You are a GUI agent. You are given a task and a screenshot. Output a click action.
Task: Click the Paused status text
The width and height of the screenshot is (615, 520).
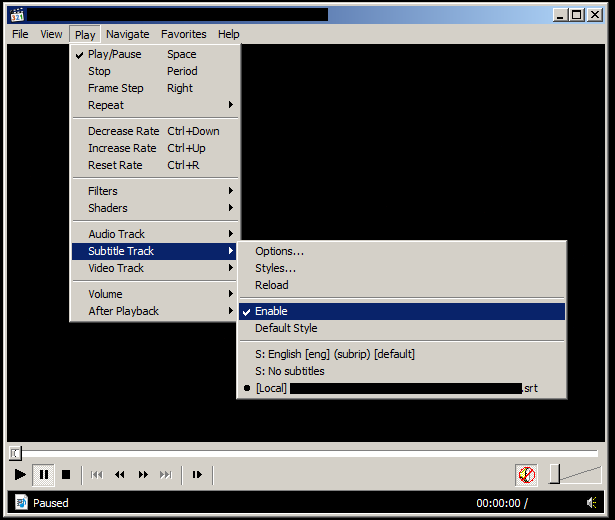51,503
